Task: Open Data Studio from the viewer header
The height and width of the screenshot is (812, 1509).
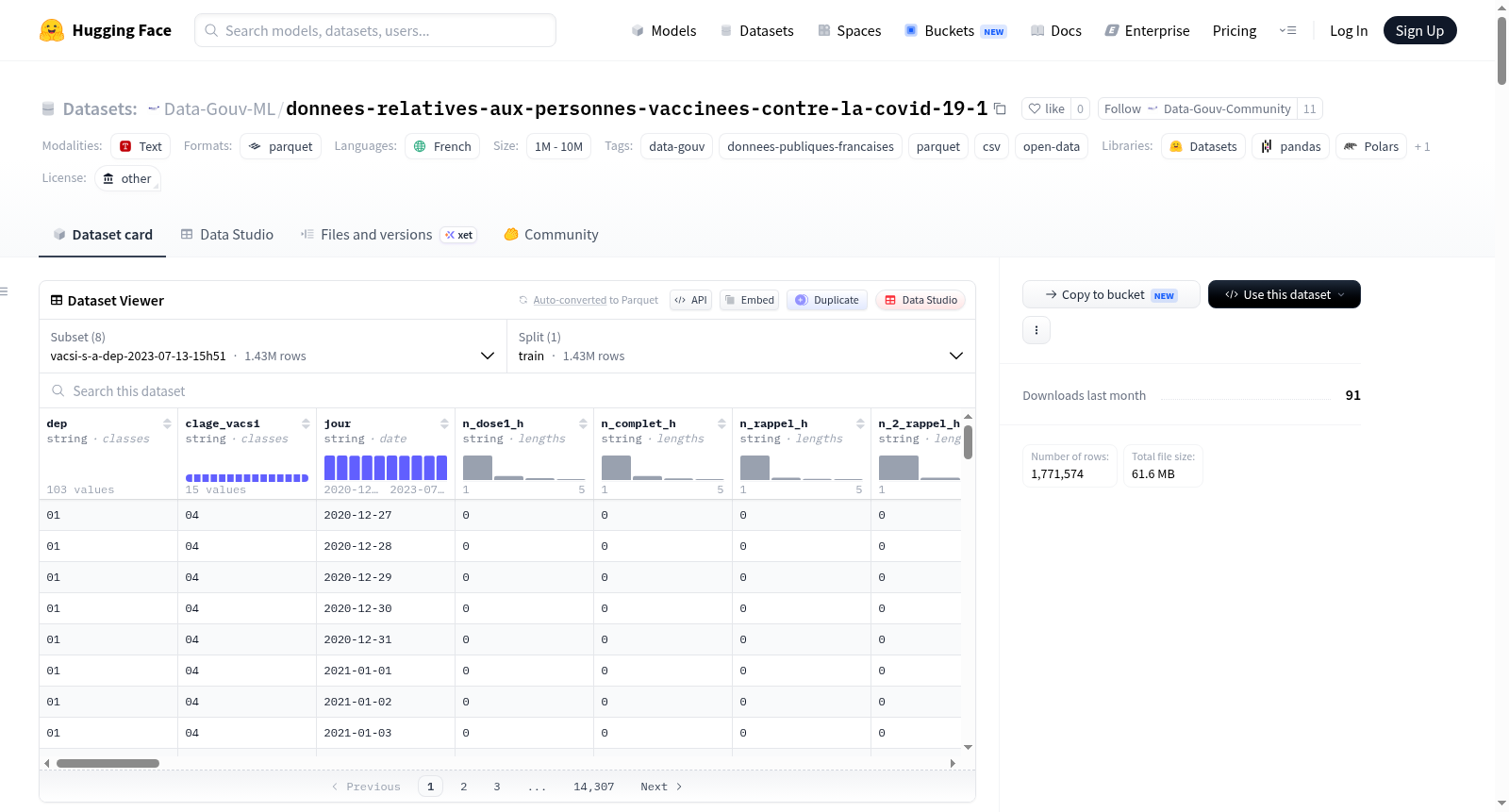Action: pos(920,300)
